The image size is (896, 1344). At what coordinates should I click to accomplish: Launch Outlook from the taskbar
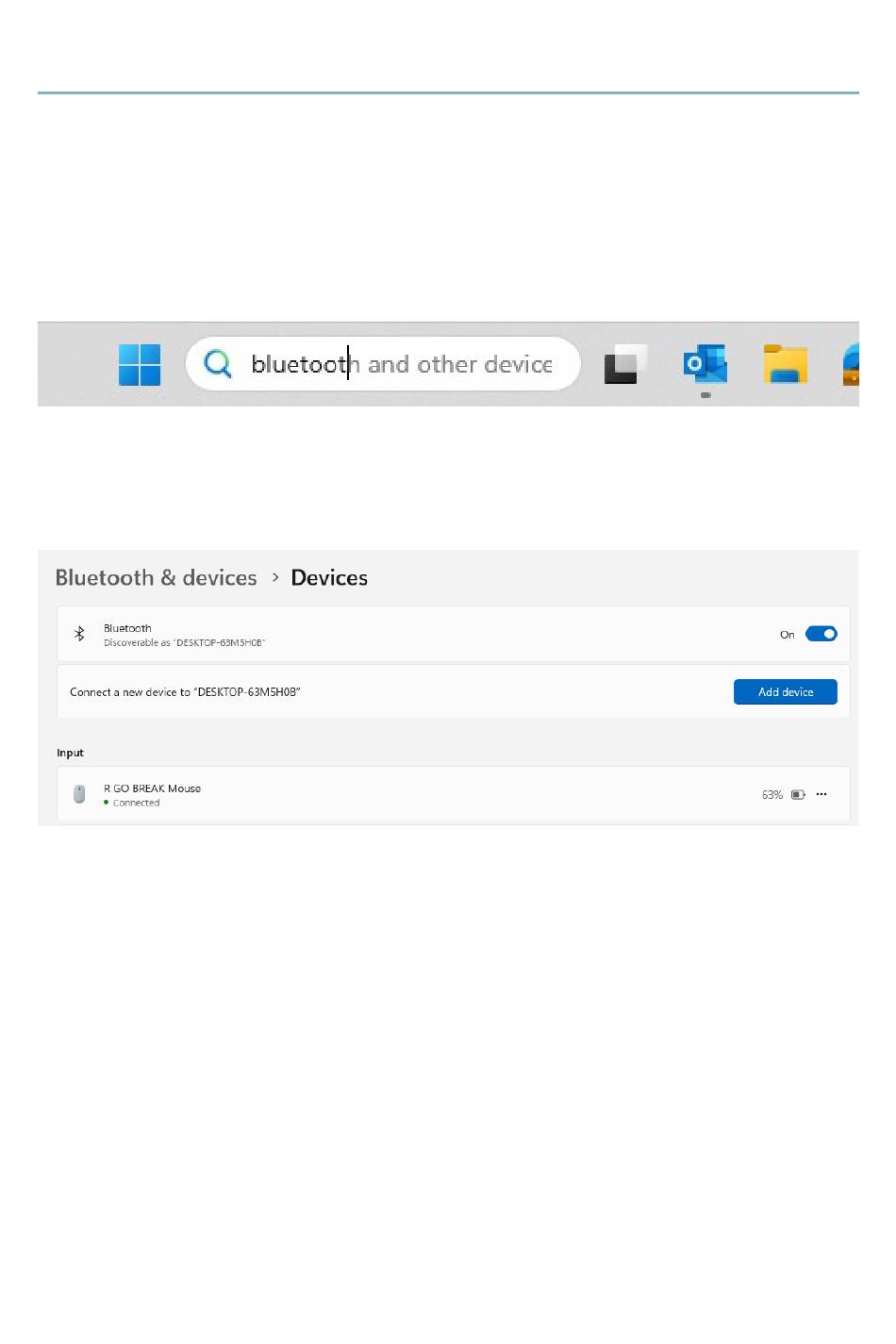[705, 364]
